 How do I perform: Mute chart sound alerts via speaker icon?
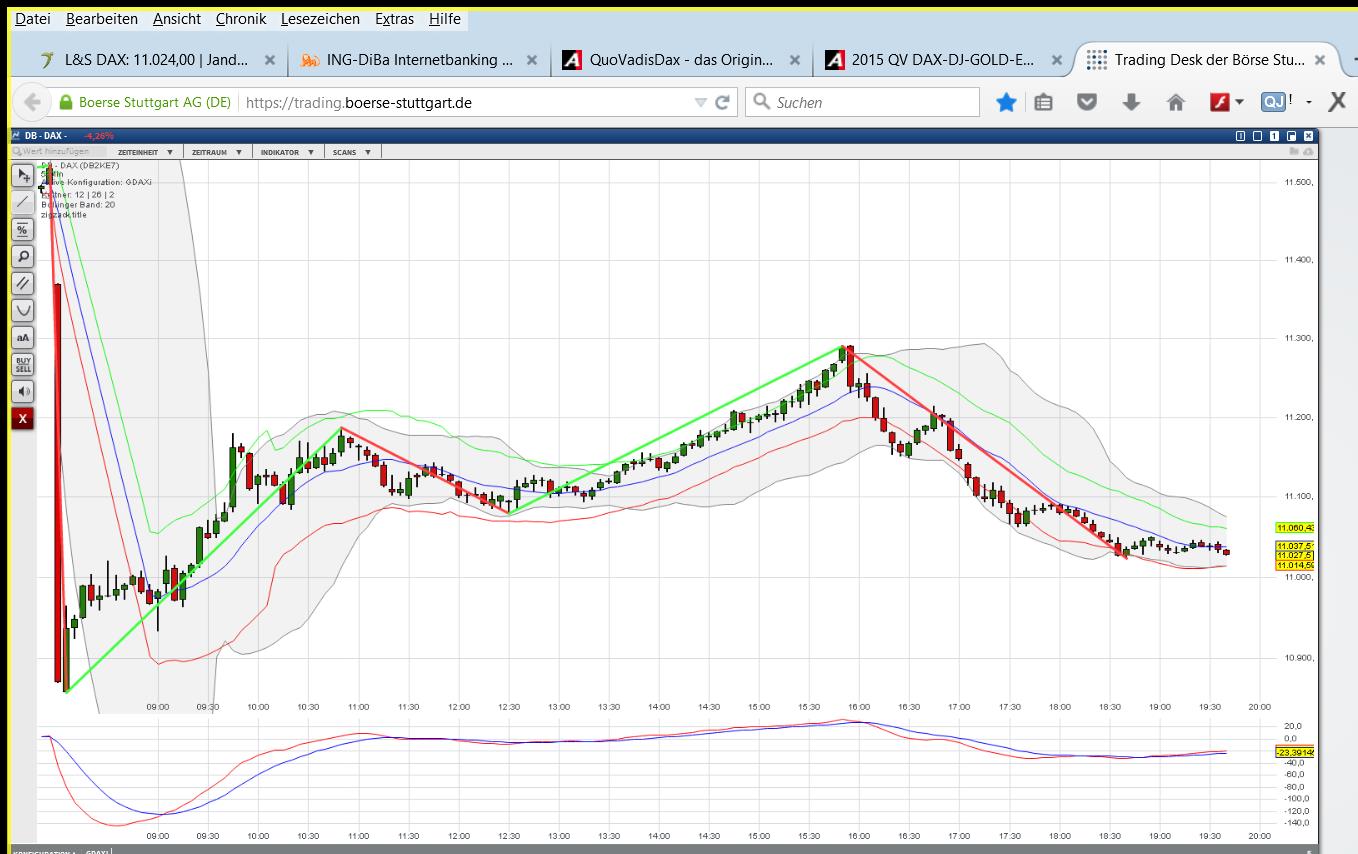point(22,391)
